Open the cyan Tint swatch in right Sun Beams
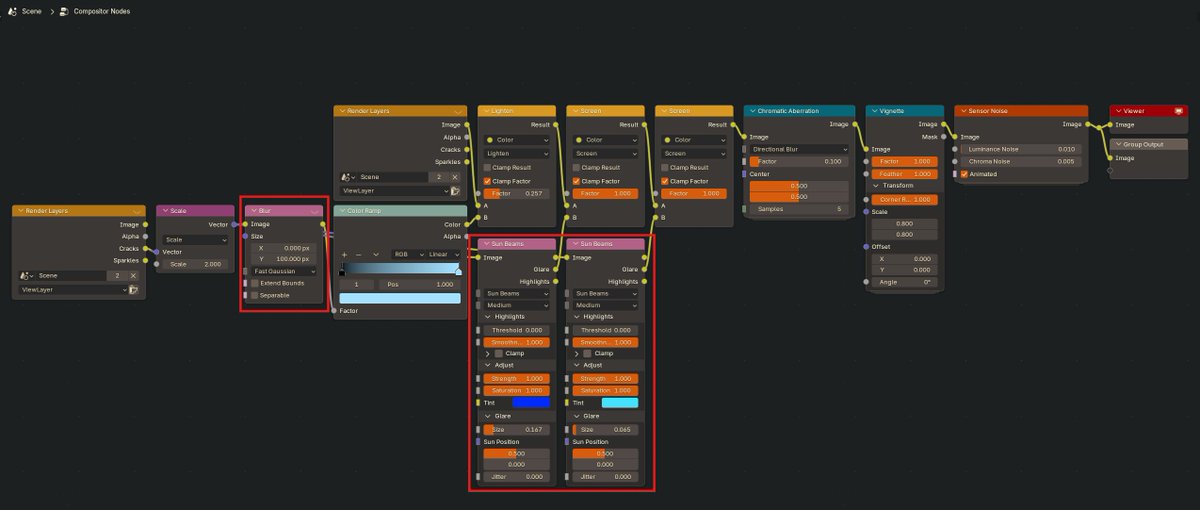The height and width of the screenshot is (510, 1200). click(x=619, y=403)
